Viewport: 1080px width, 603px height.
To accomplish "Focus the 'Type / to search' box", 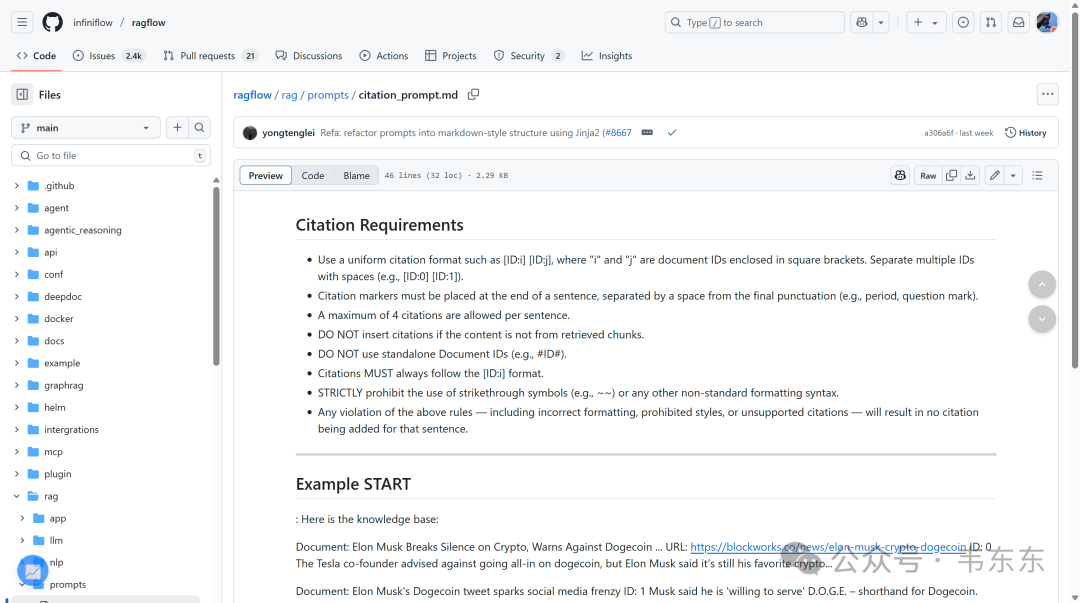I will 754,22.
